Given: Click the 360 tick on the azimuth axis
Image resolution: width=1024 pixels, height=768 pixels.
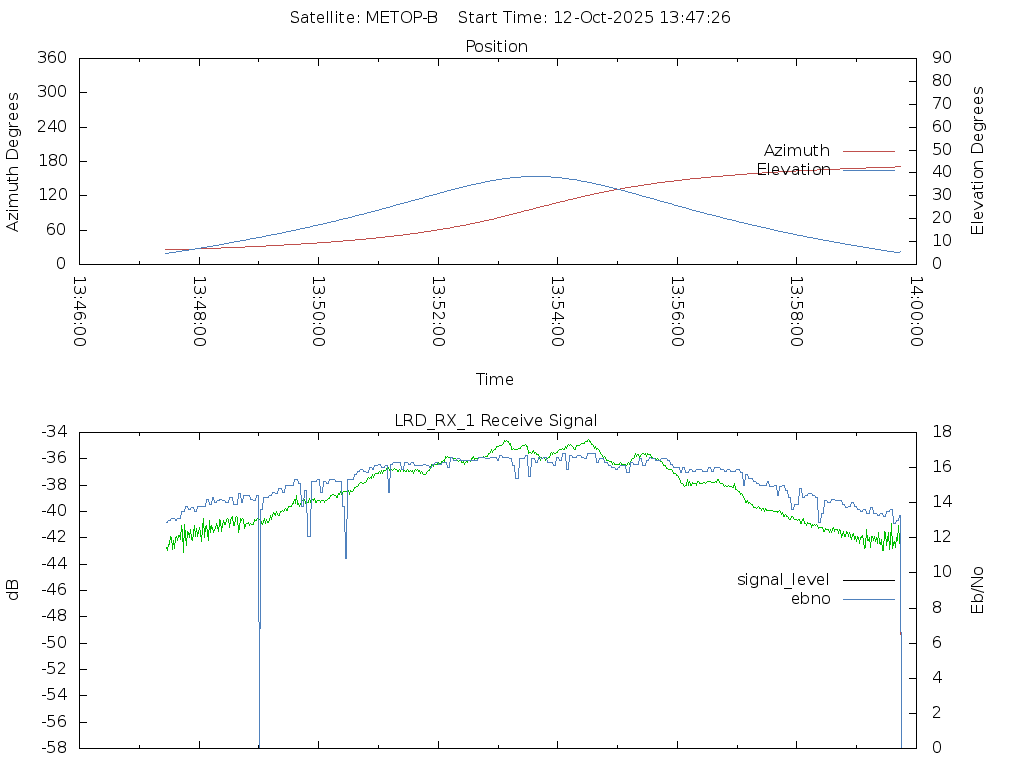Looking at the screenshot, I should tap(52, 58).
